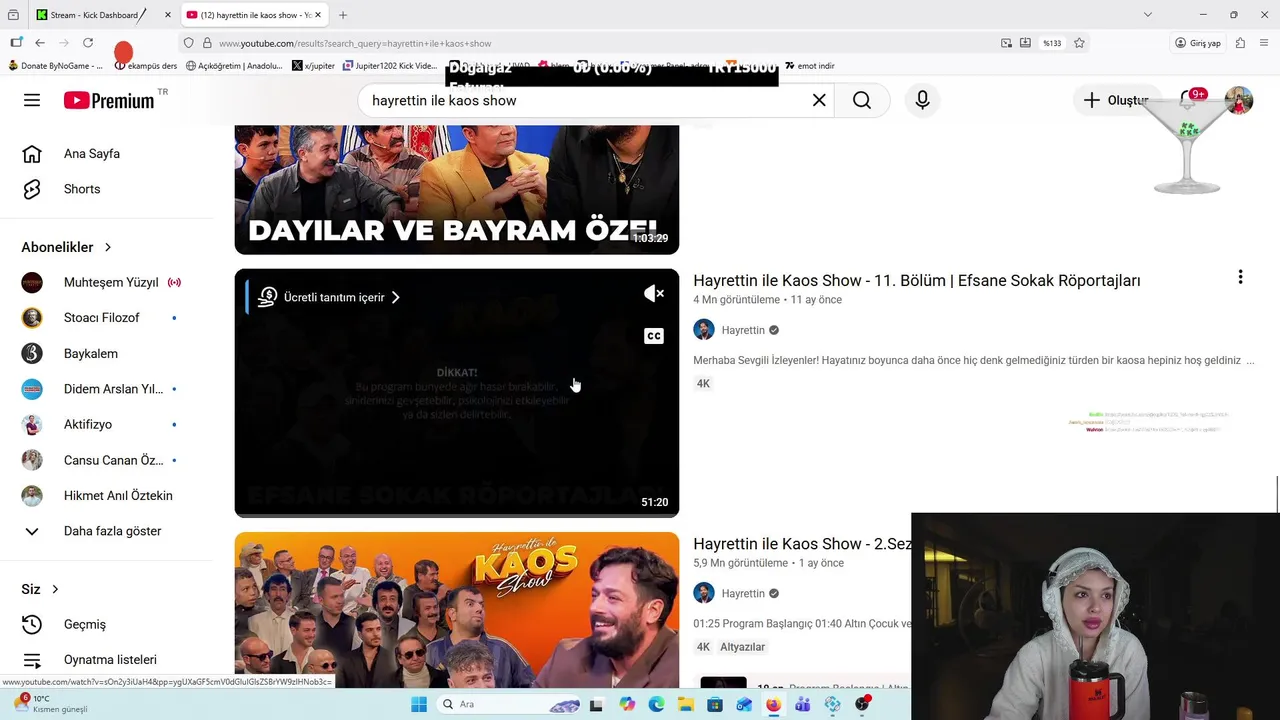
Task: Open the %133 zoom level indicator
Action: click(x=1051, y=43)
